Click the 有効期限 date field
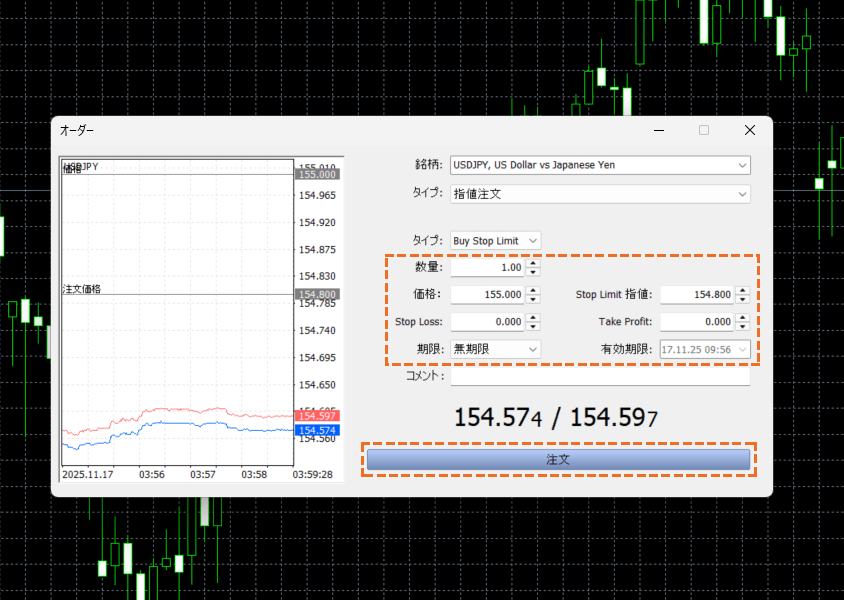 coord(696,349)
